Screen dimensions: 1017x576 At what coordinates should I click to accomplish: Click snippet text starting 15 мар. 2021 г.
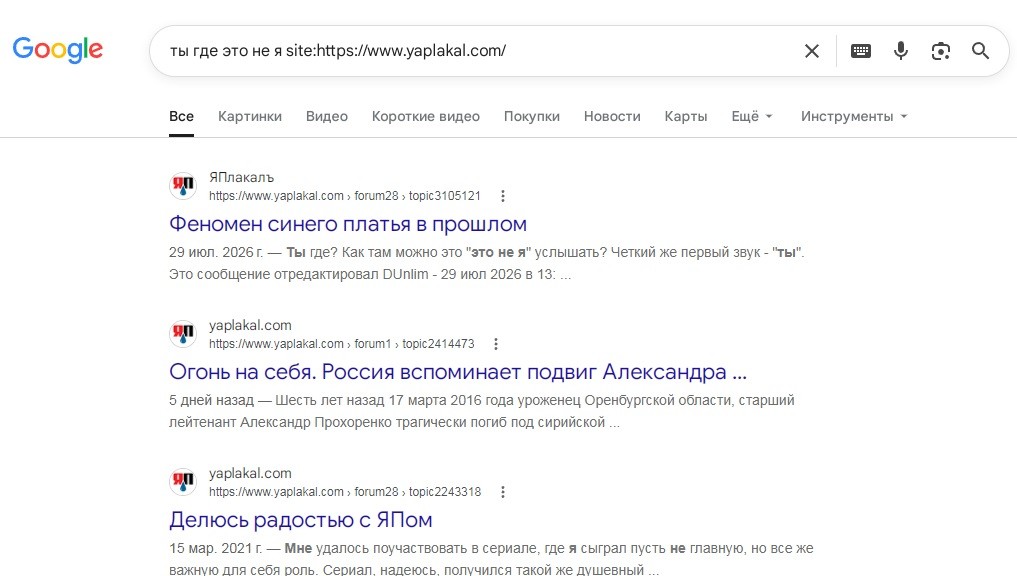[x=491, y=558]
